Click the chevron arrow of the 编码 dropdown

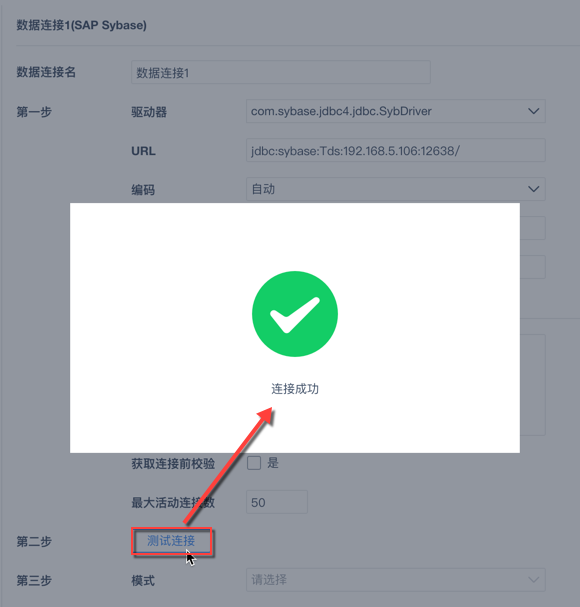(534, 189)
